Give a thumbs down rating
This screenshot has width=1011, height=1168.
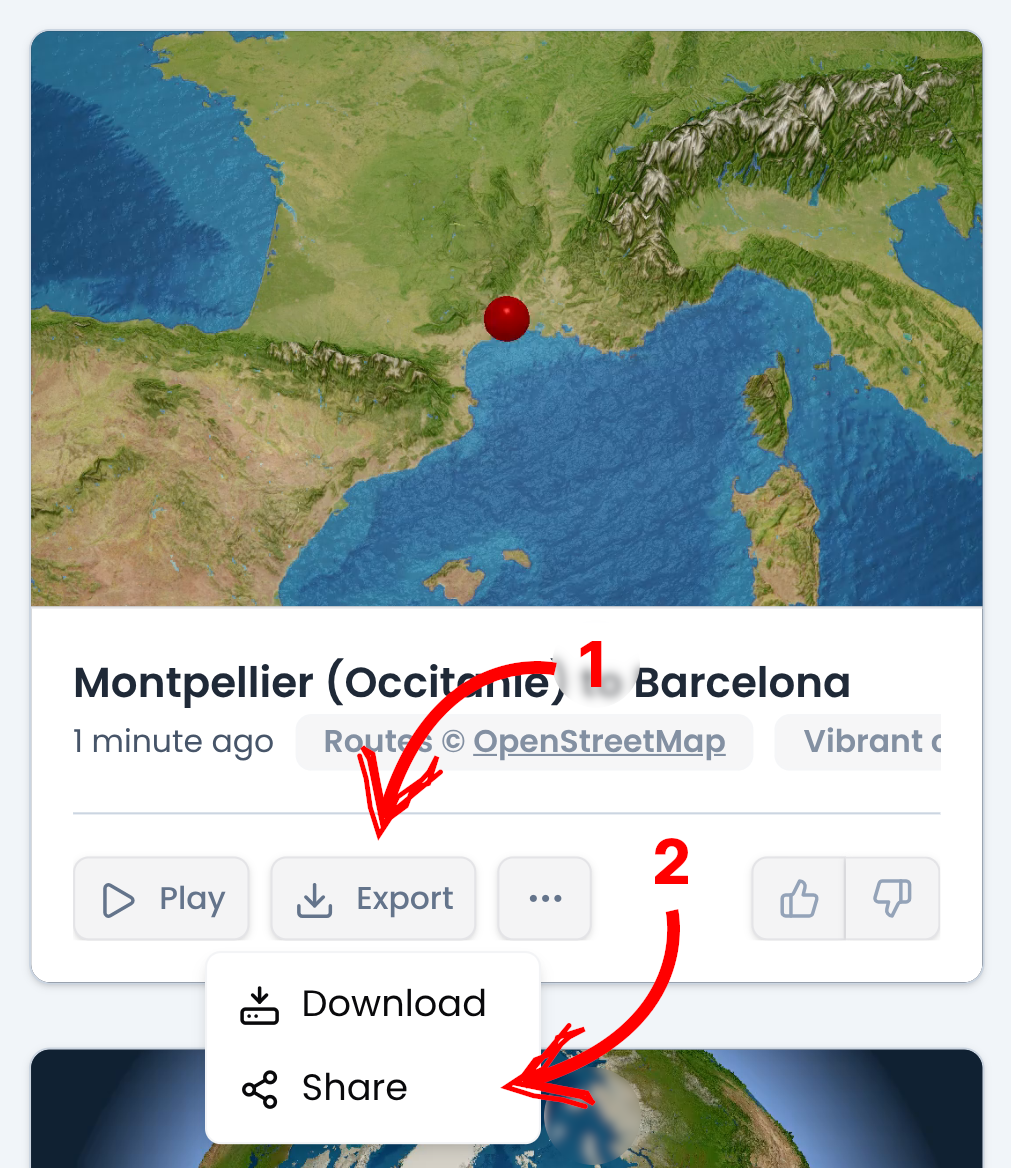893,898
